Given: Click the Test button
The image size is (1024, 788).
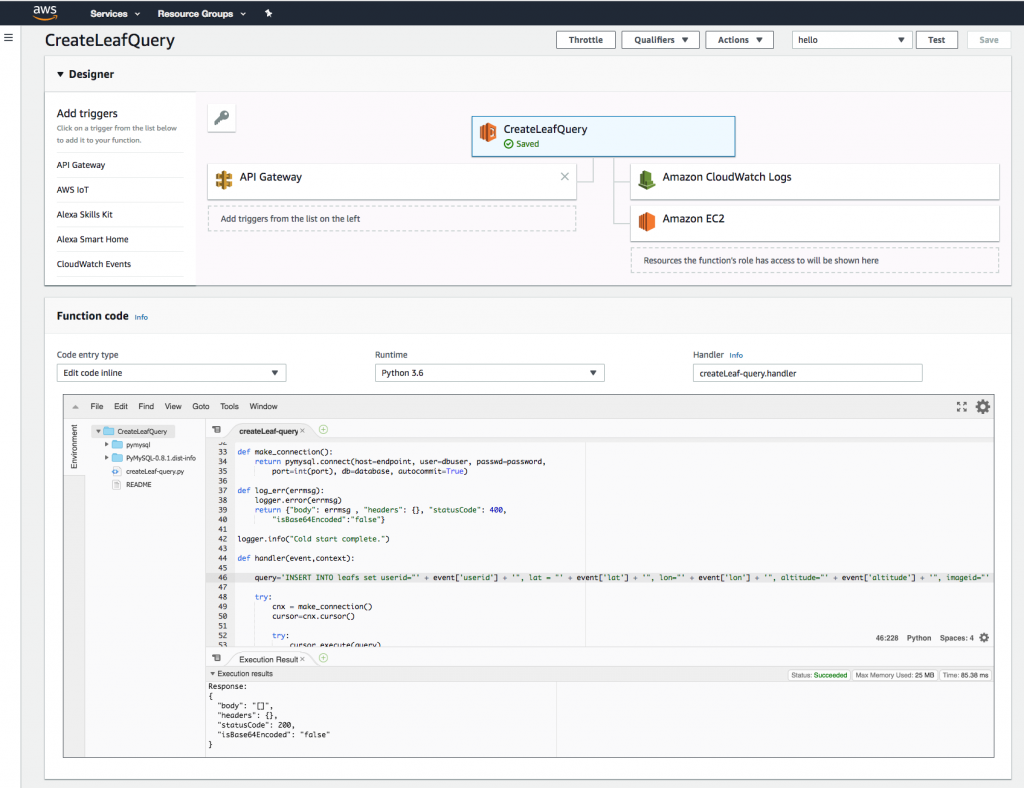Looking at the screenshot, I should pos(936,40).
